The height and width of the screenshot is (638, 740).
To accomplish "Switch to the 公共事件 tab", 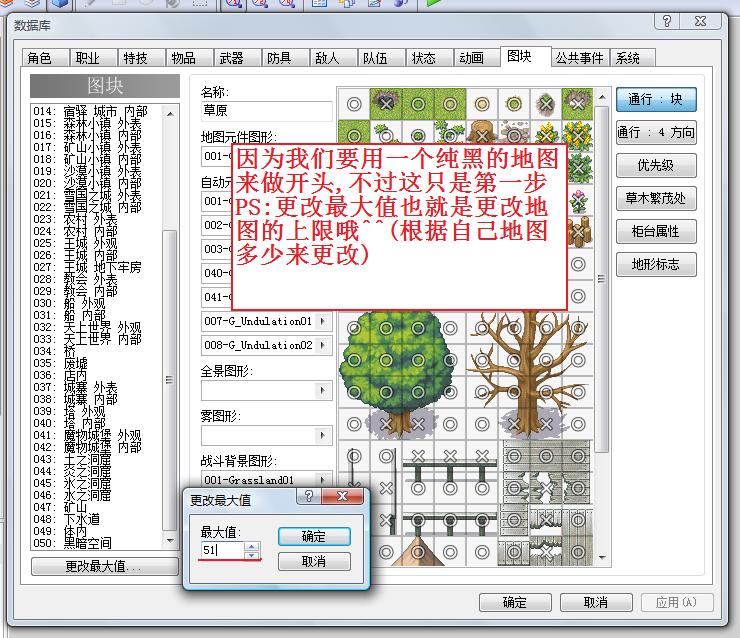I will click(x=579, y=58).
